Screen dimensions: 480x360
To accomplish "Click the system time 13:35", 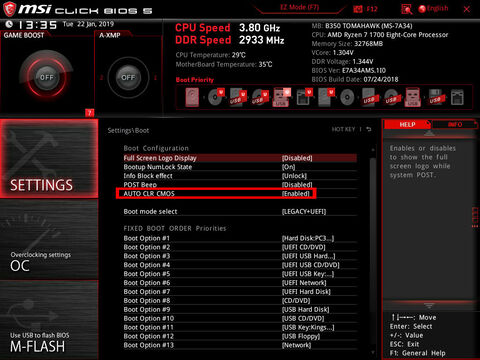I will pos(37,25).
